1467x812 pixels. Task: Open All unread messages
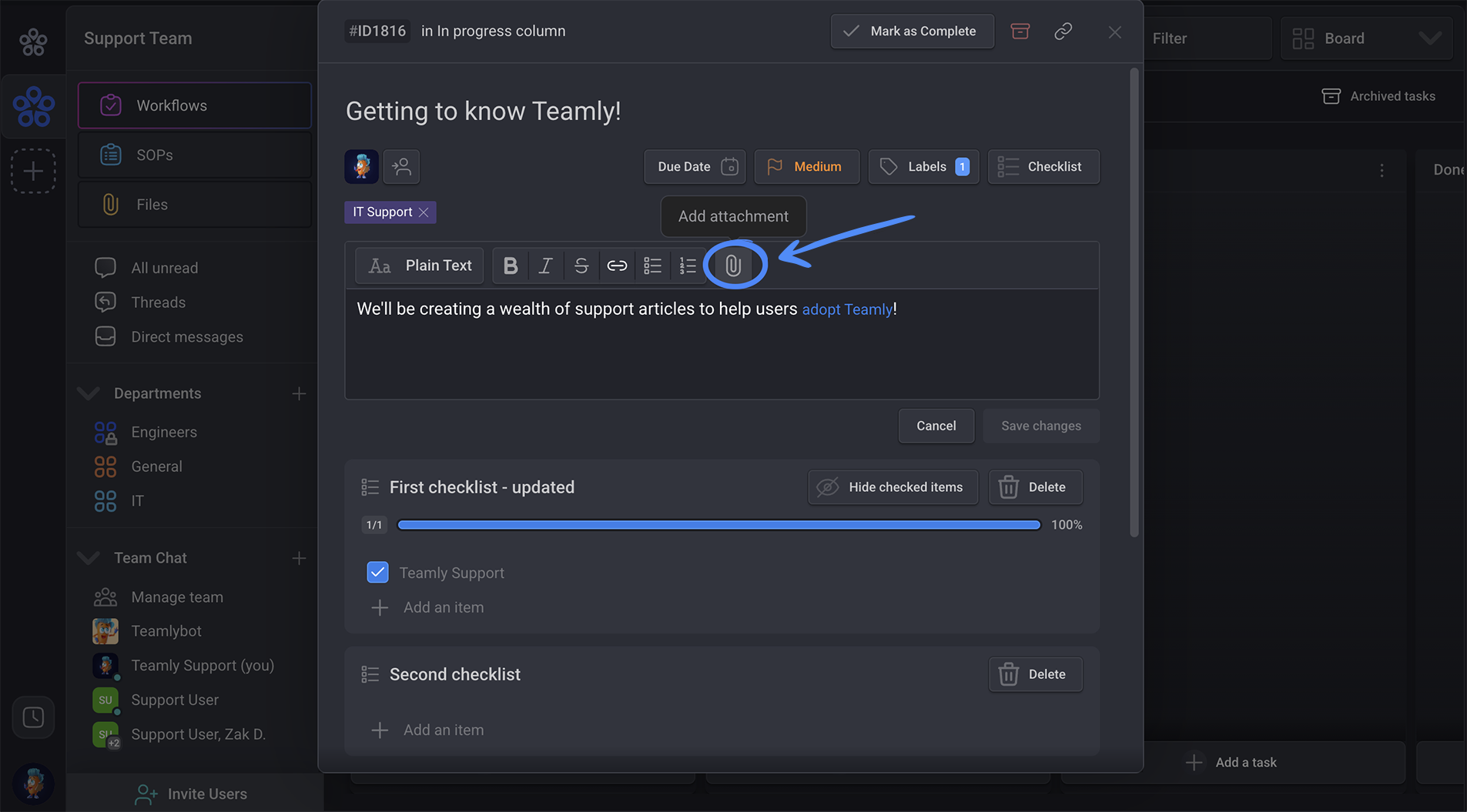coord(164,268)
